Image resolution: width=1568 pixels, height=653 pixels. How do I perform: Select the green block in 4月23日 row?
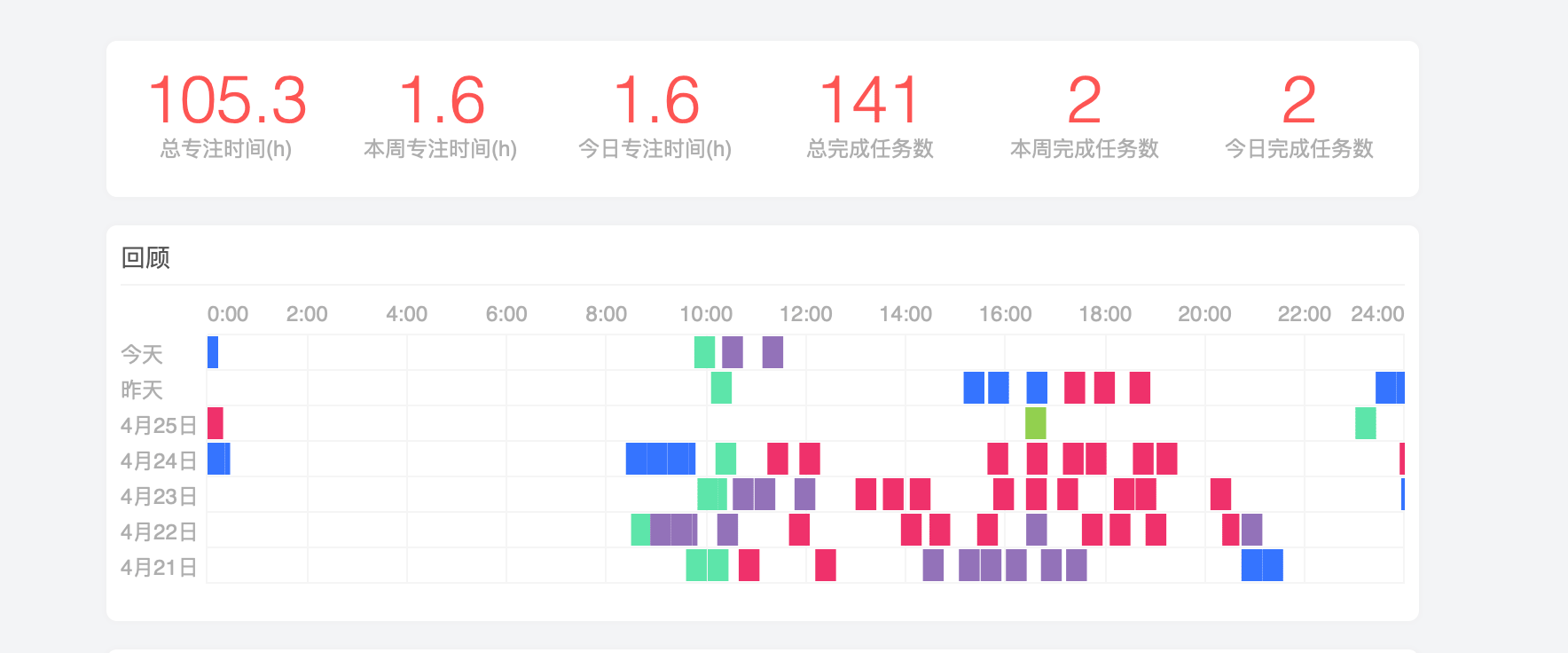(x=712, y=494)
